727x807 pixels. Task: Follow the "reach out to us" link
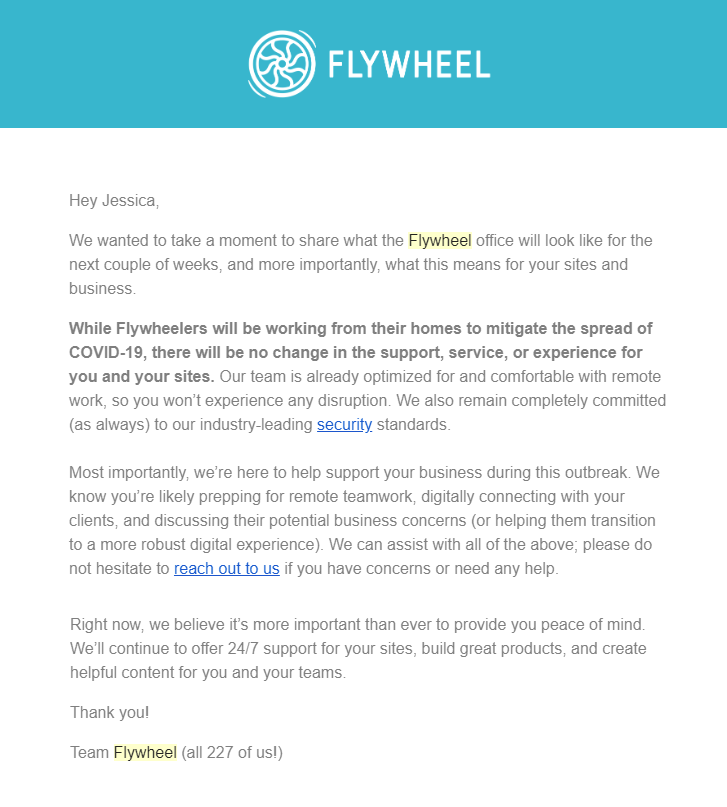click(x=226, y=569)
